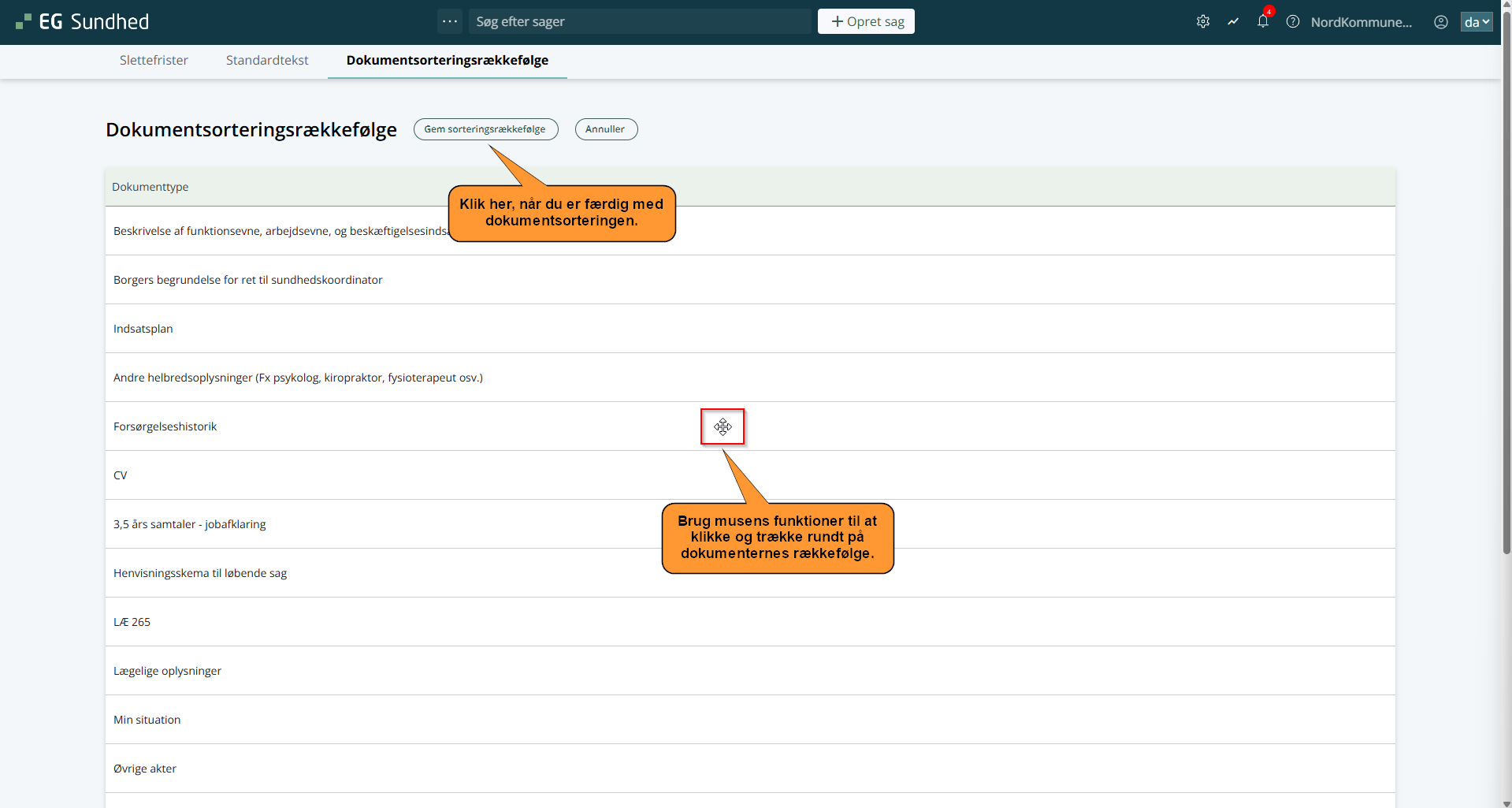Image resolution: width=1512 pixels, height=808 pixels.
Task: Switch to the Slettefrister tab
Action: [154, 61]
